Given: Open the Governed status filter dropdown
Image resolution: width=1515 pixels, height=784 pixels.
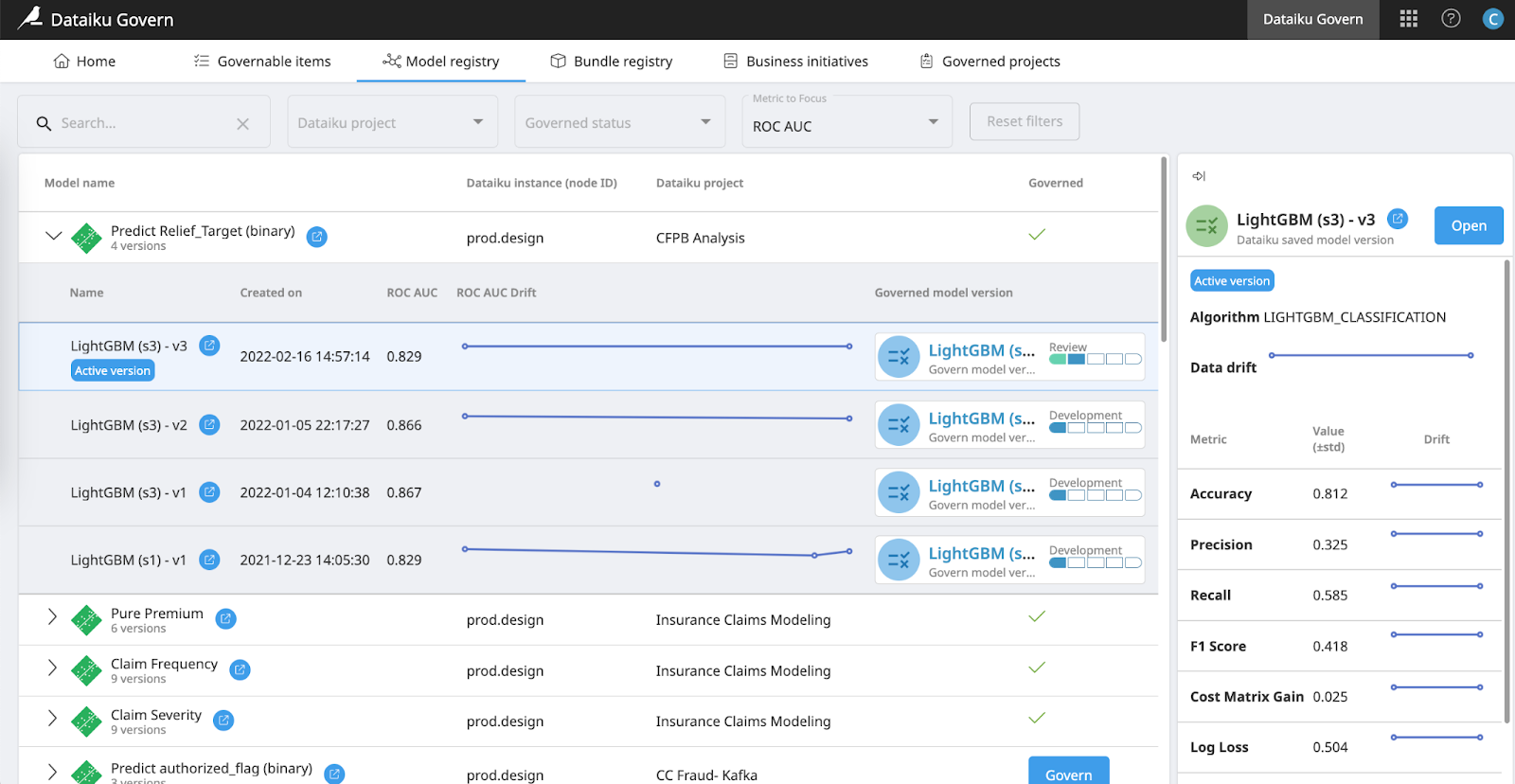Looking at the screenshot, I should (619, 122).
